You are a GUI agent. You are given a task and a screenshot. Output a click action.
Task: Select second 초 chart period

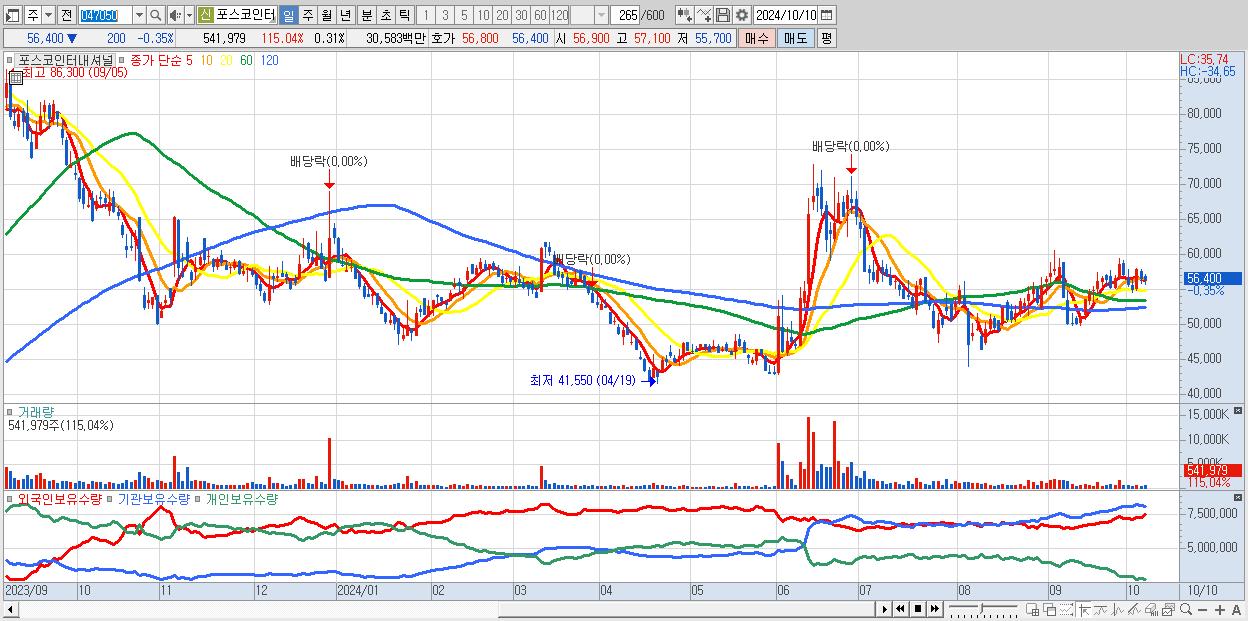(385, 15)
